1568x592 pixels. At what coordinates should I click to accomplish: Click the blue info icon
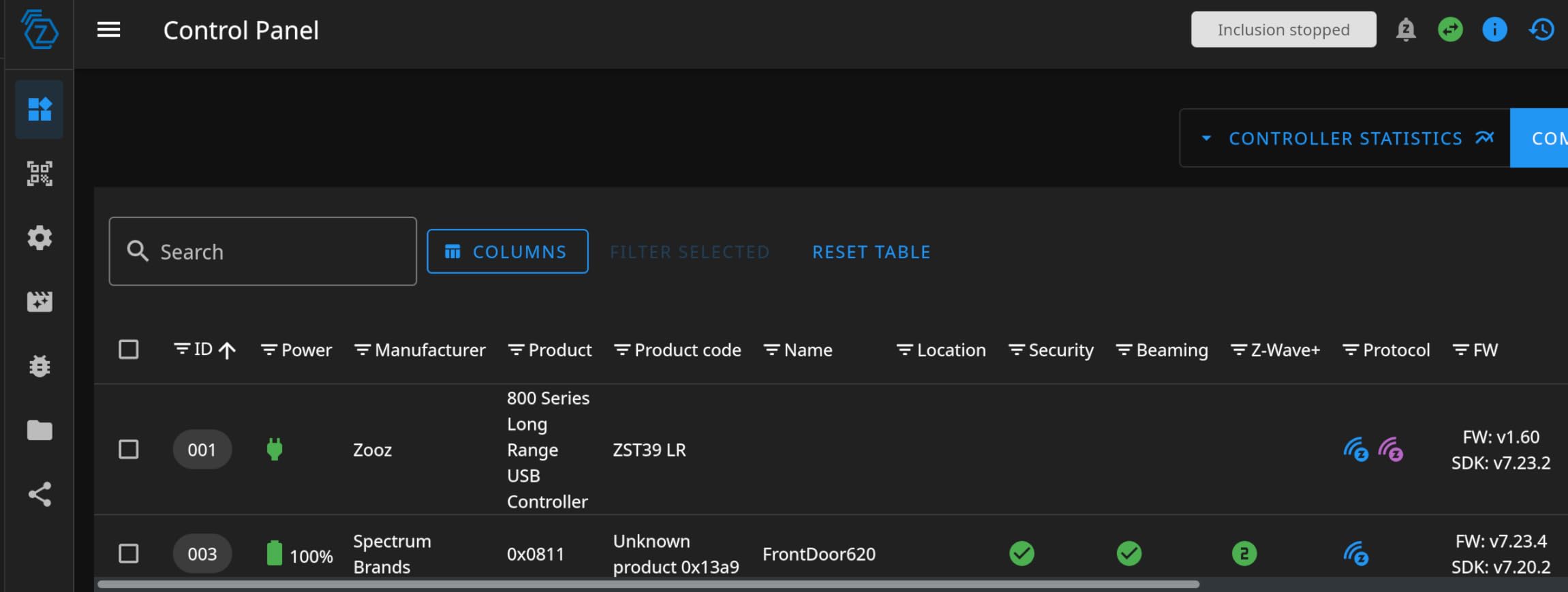(x=1494, y=30)
